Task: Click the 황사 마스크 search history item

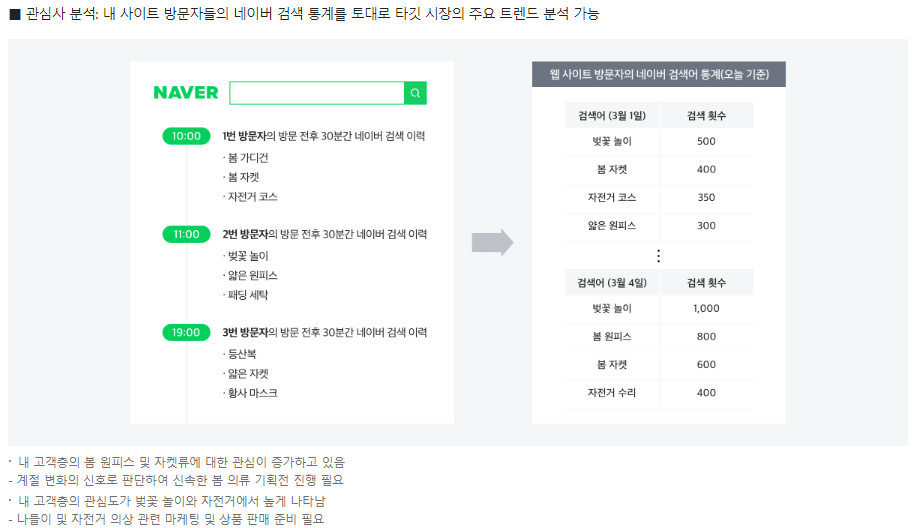Action: click(x=250, y=393)
